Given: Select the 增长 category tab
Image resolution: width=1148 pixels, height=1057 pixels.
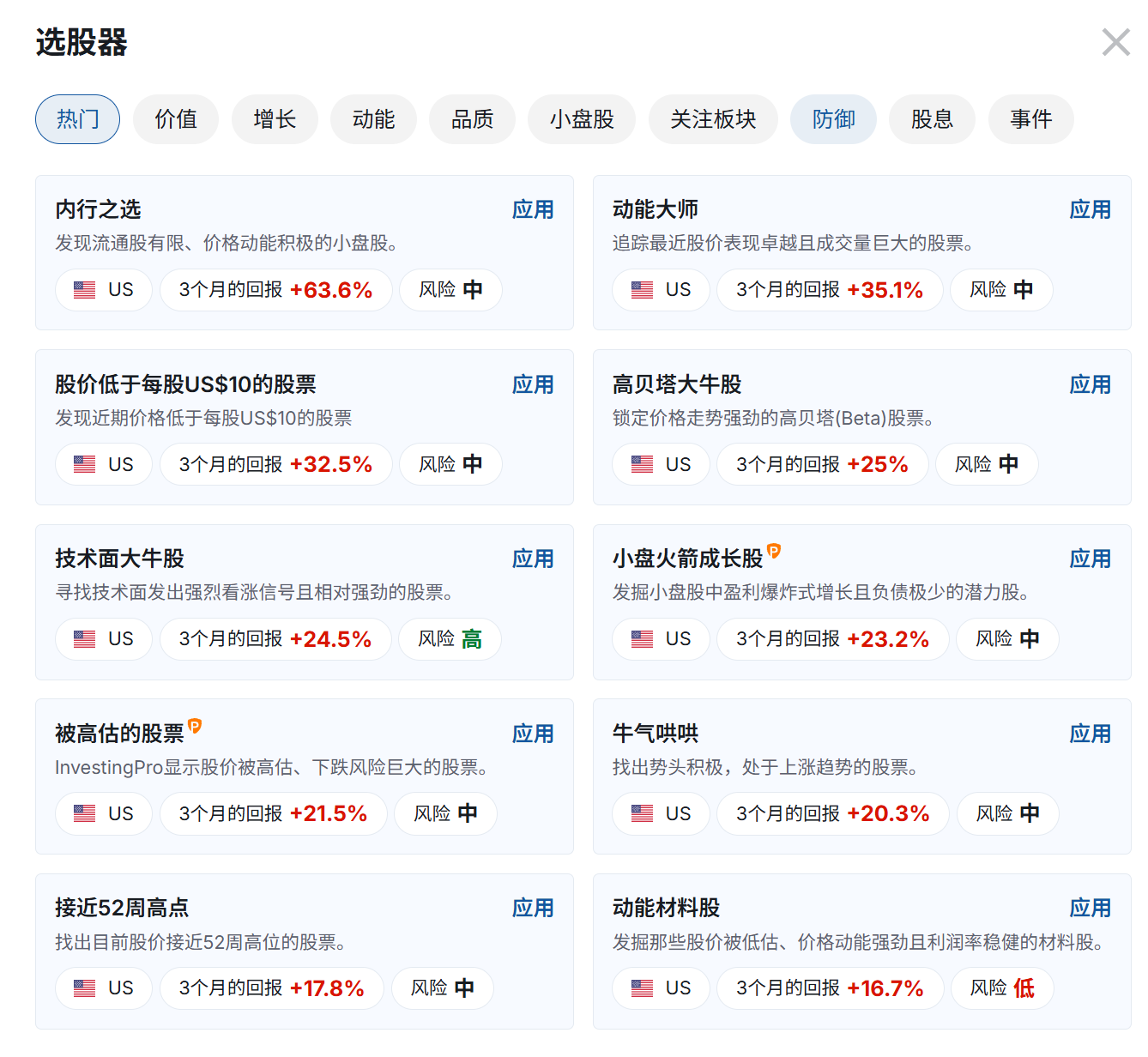Looking at the screenshot, I should (275, 119).
